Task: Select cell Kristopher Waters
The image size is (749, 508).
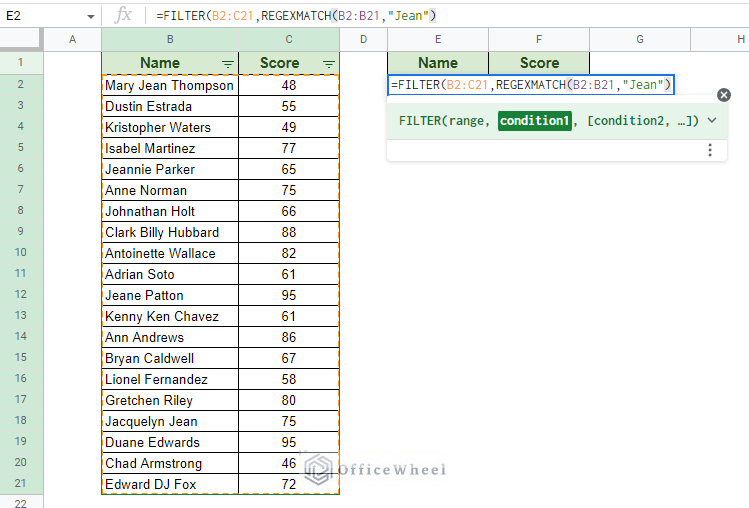Action: tap(170, 127)
